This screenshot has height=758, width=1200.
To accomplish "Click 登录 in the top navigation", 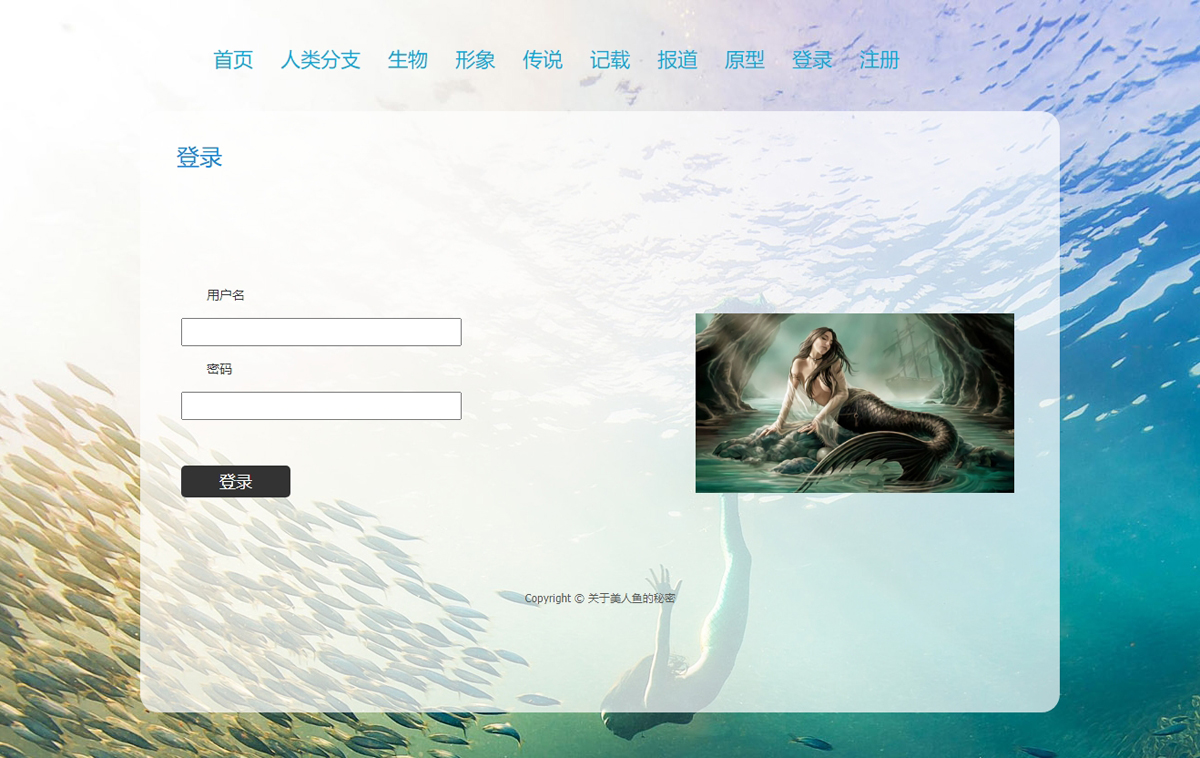I will 812,60.
